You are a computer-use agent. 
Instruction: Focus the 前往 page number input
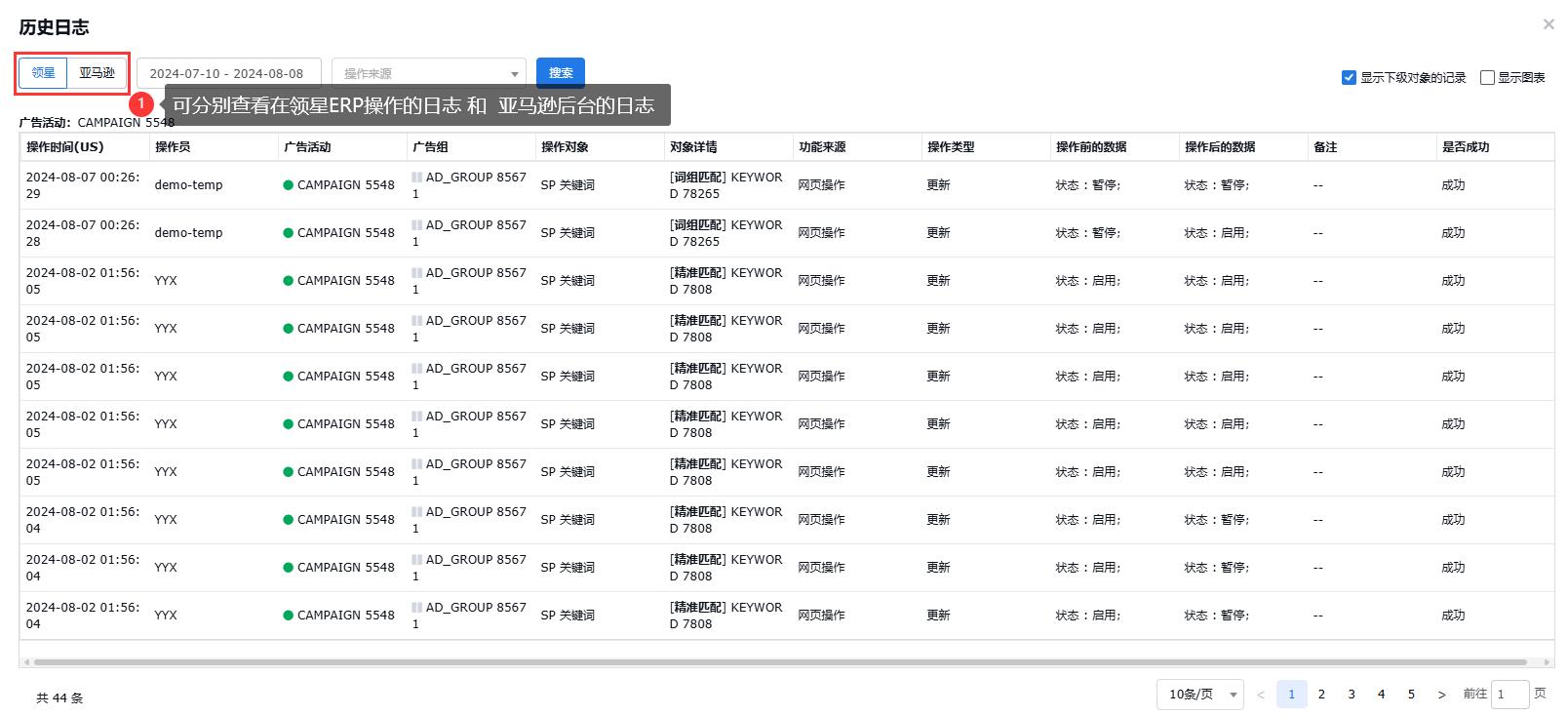coord(1509,695)
